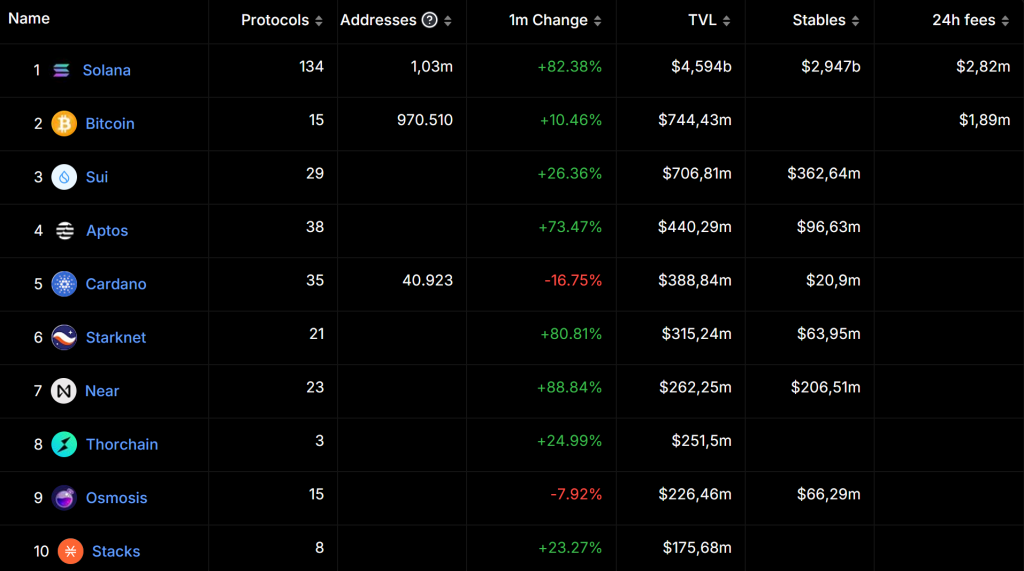Sort by 24h fees column arrows
The image size is (1024, 571).
1005,21
